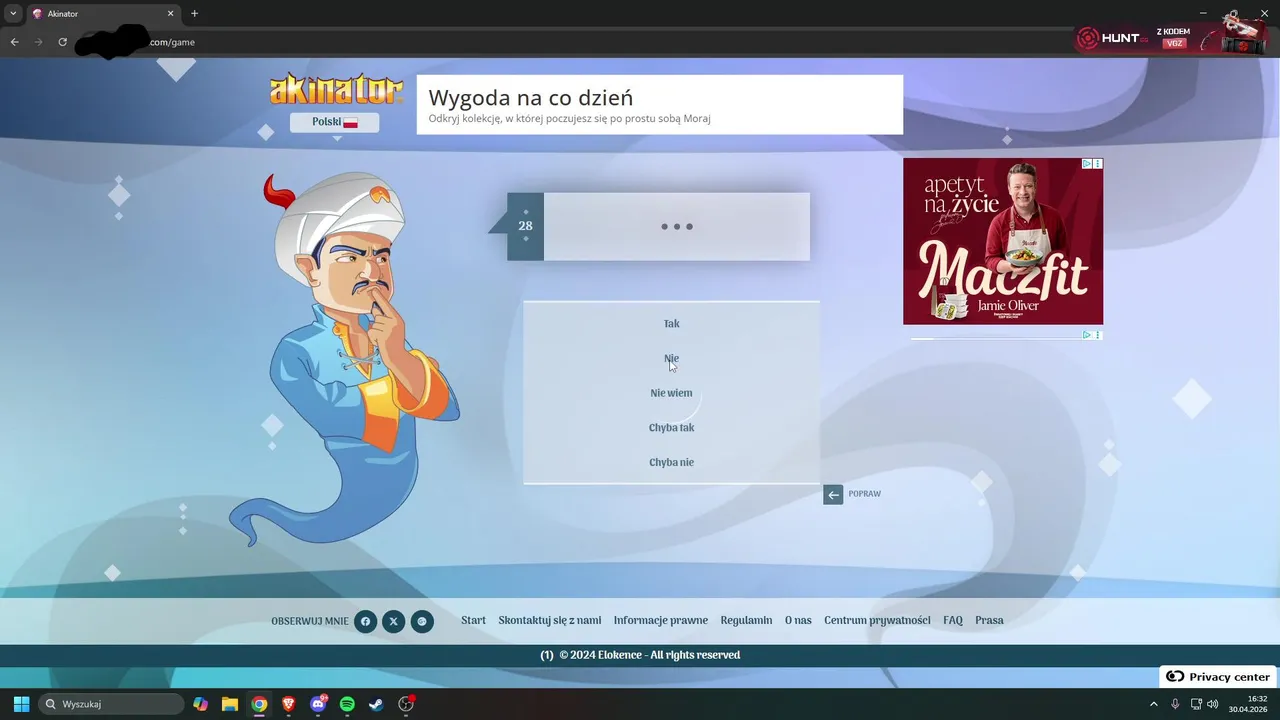Open the Facebook follow icon
The image size is (1280, 720).
coord(365,621)
